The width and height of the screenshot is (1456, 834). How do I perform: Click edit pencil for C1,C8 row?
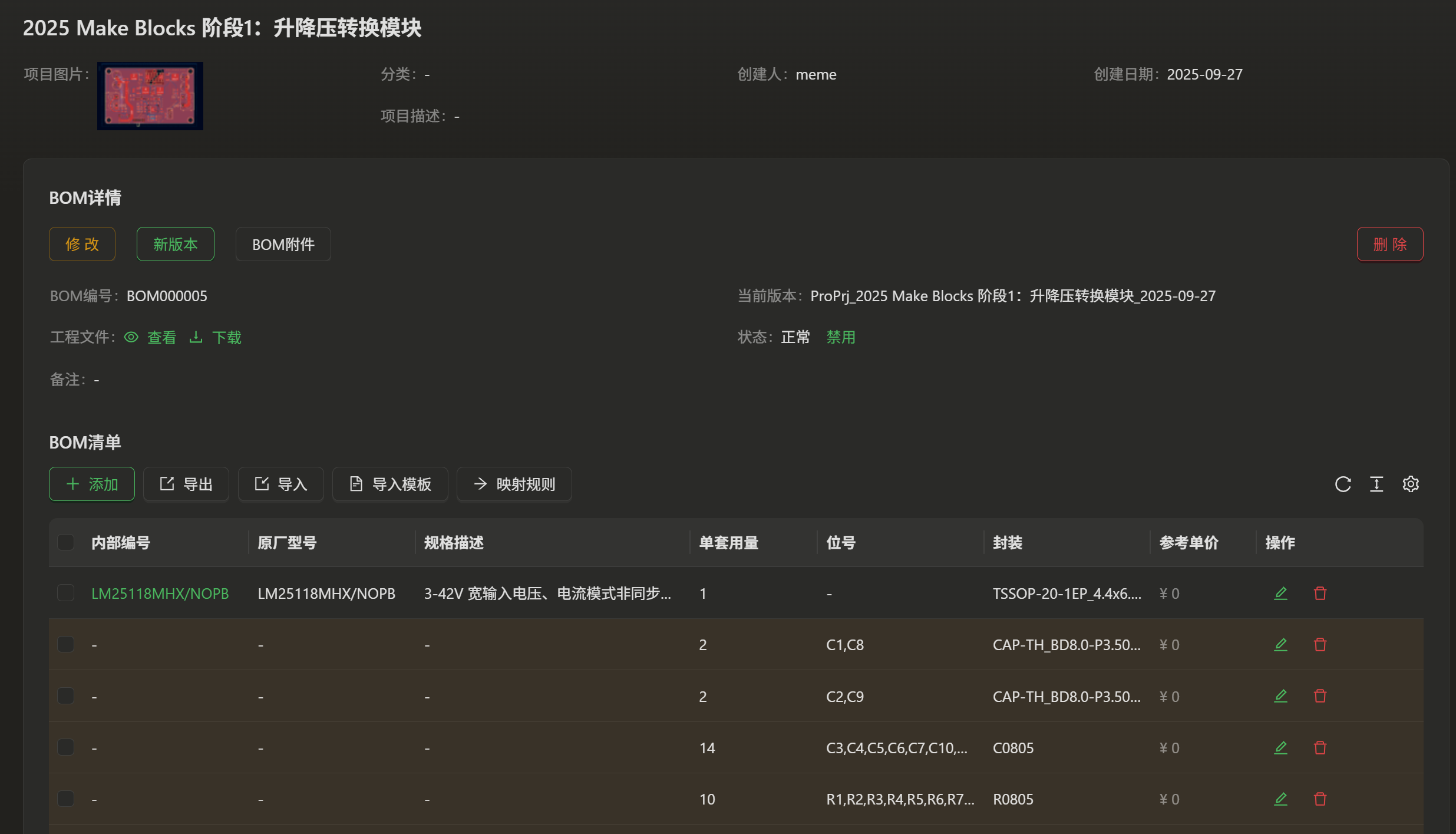click(x=1280, y=645)
